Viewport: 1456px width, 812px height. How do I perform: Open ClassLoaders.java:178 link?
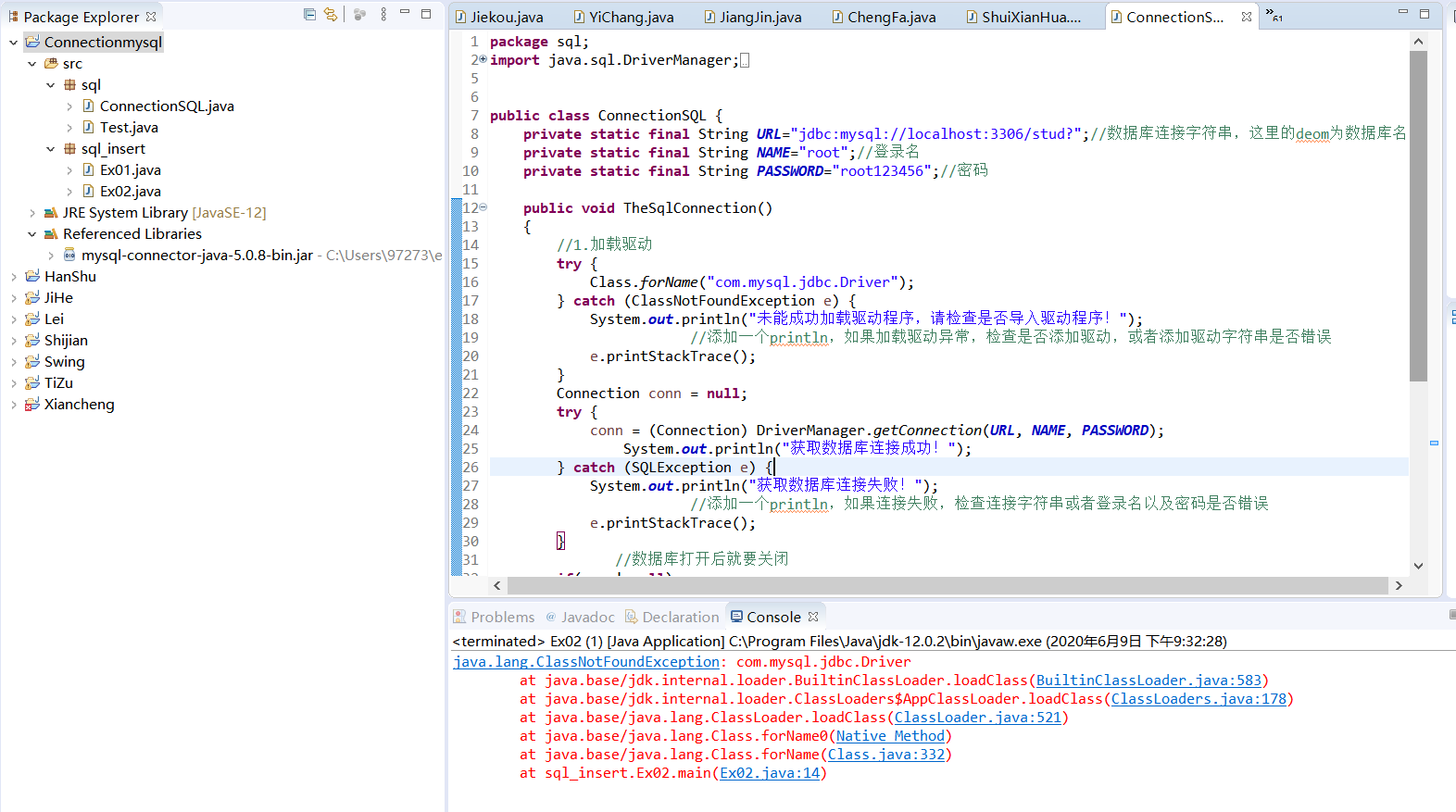coord(1199,698)
